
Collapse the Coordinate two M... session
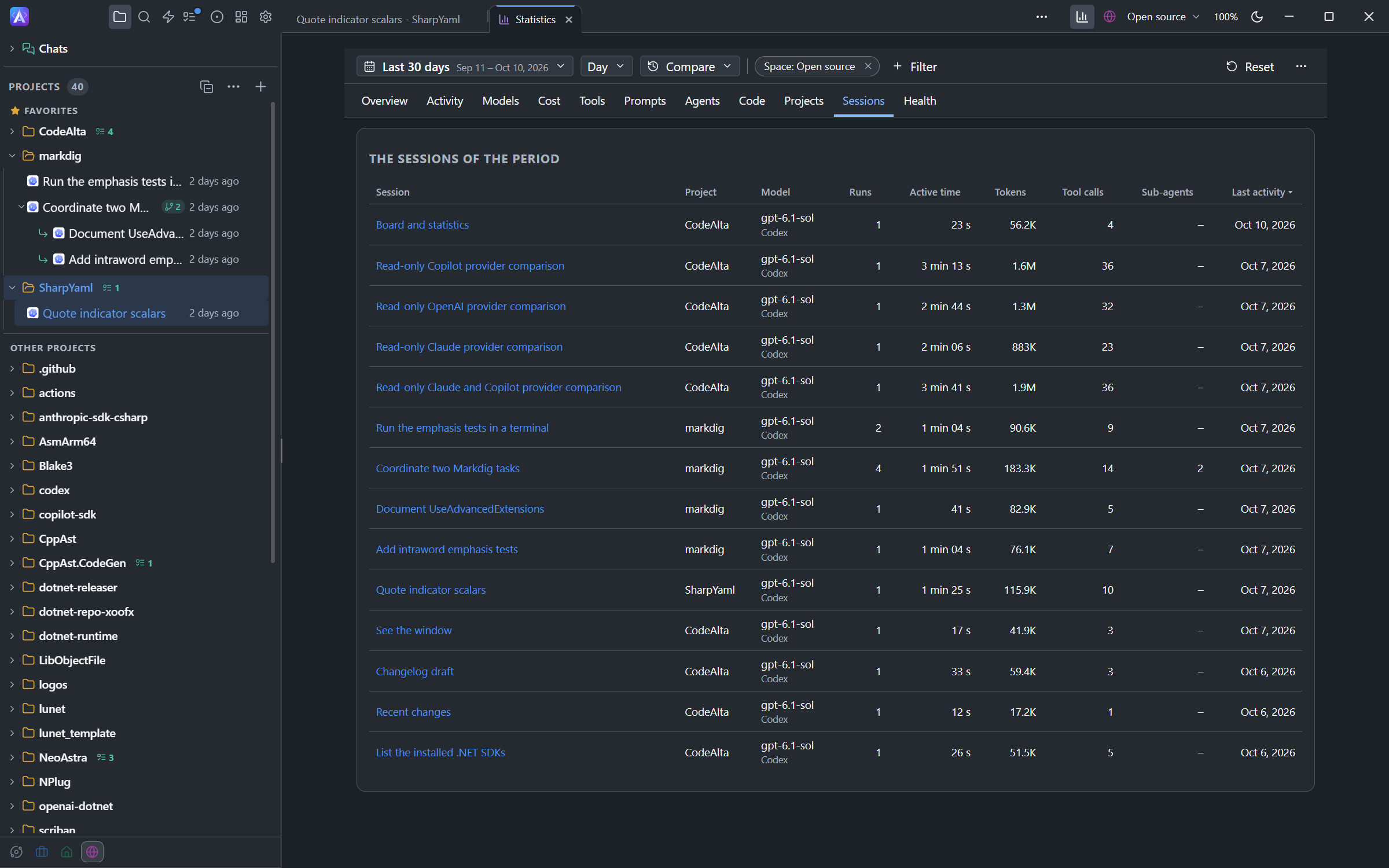(x=21, y=207)
